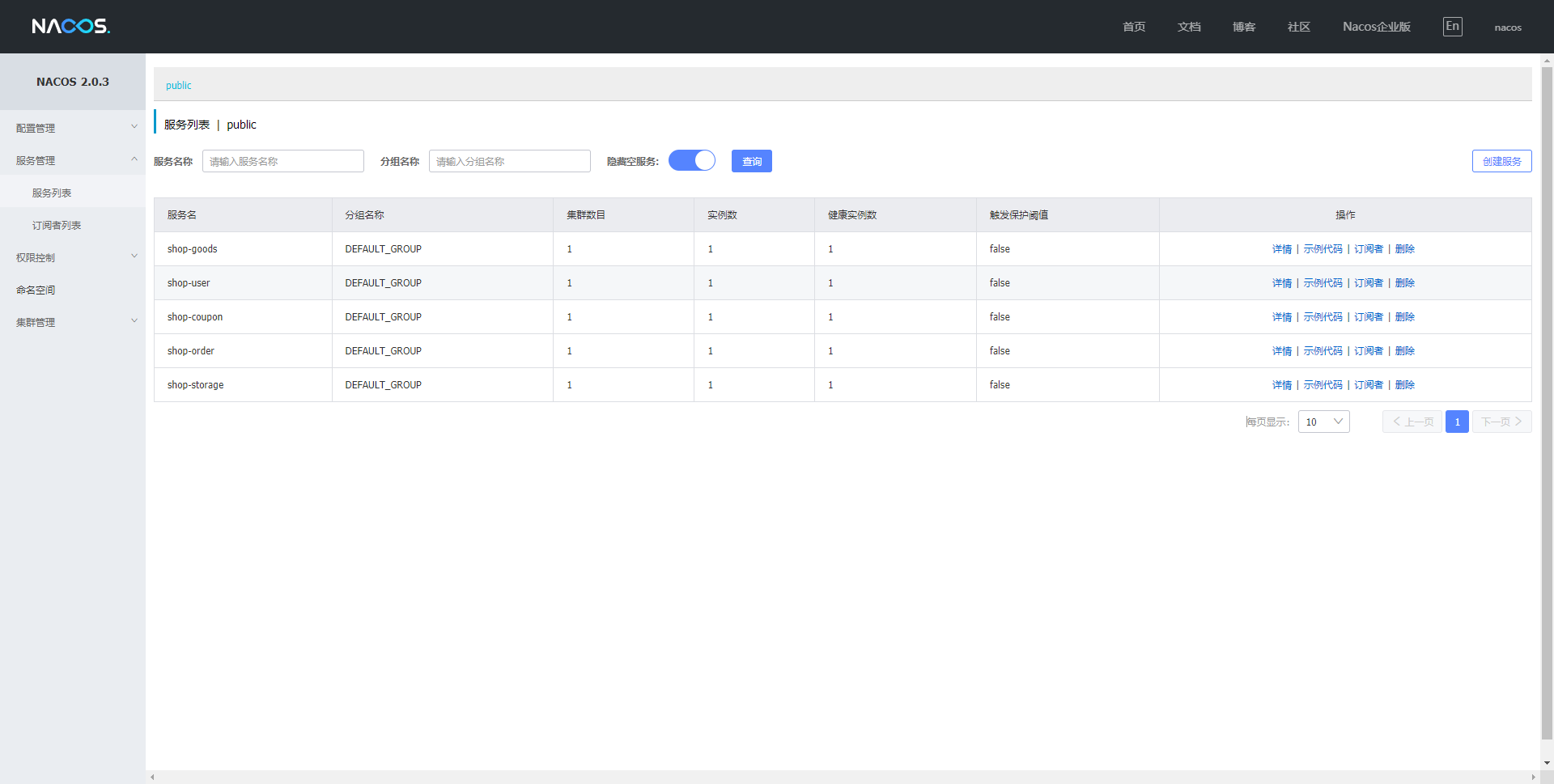Open 详情 for shop-user
Viewport: 1554px width, 784px height.
pos(1282,283)
